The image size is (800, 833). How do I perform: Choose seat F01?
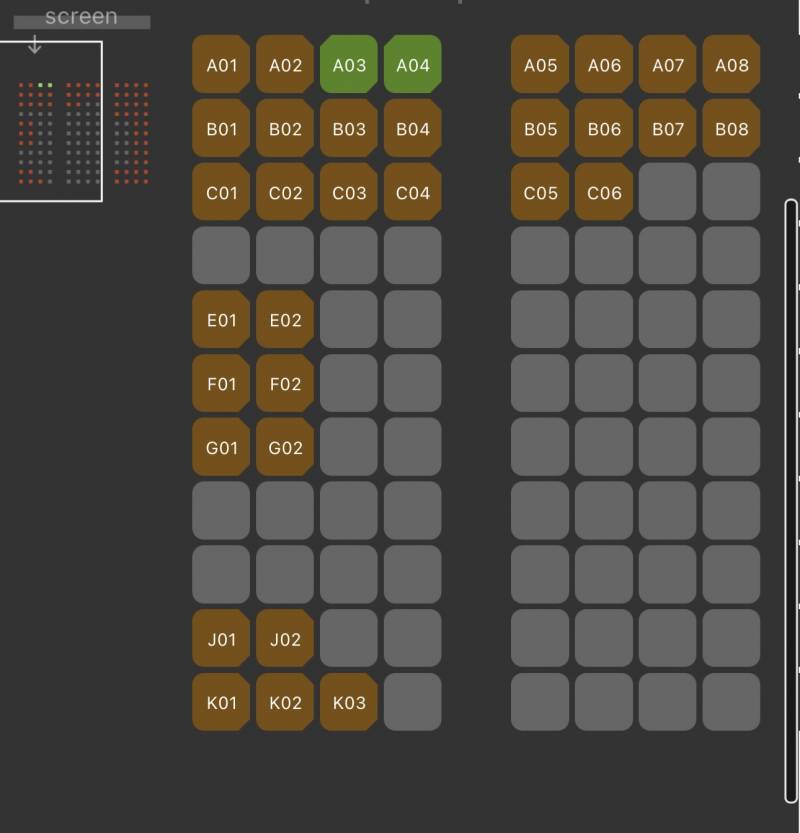(x=221, y=383)
